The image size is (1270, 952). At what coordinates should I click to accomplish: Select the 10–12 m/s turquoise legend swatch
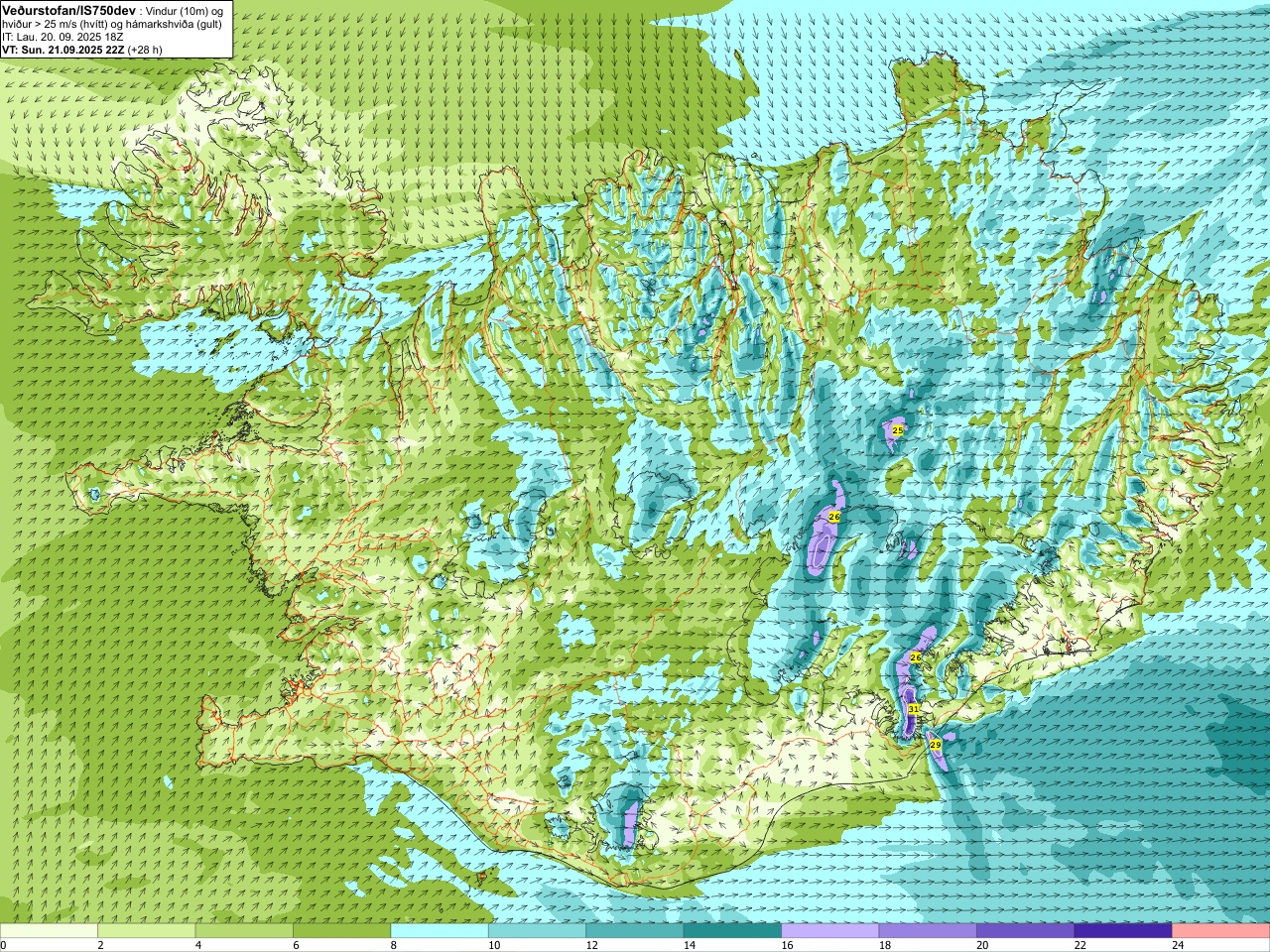coord(537,931)
